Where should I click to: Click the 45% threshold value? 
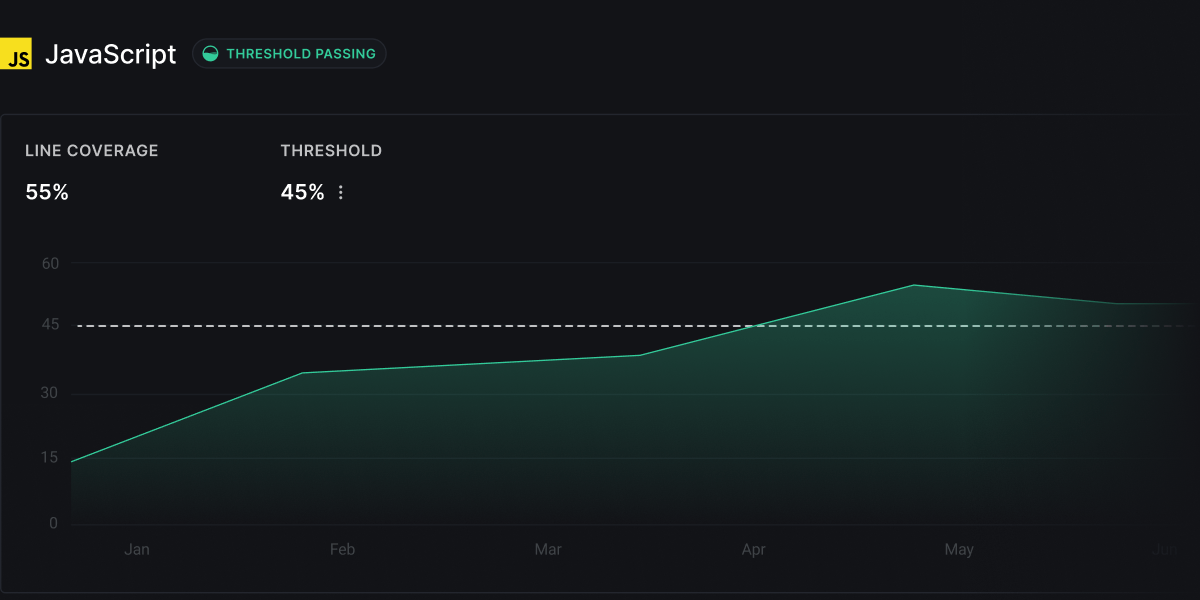[302, 192]
